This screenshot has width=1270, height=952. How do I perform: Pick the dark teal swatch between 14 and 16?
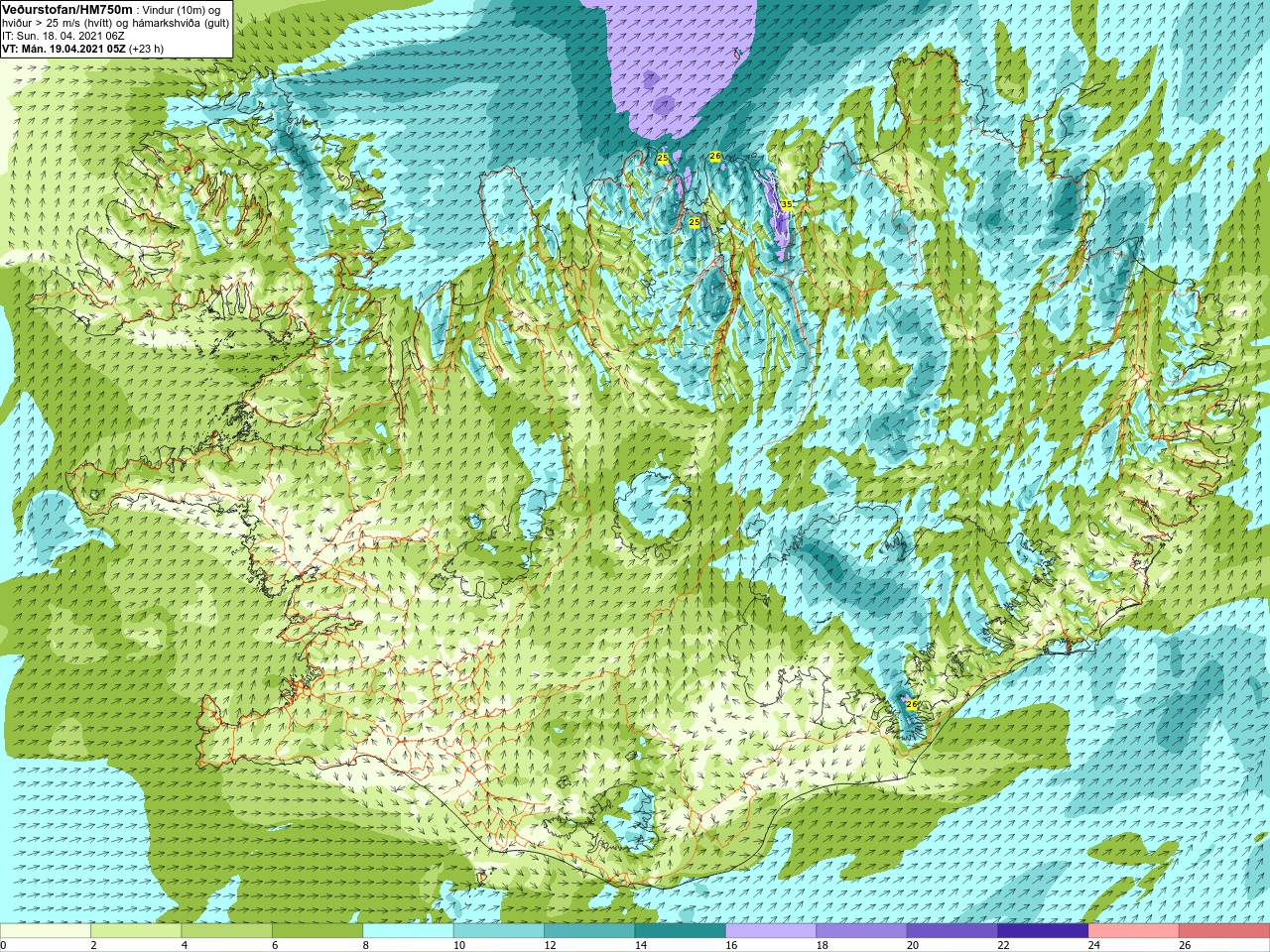[680, 930]
